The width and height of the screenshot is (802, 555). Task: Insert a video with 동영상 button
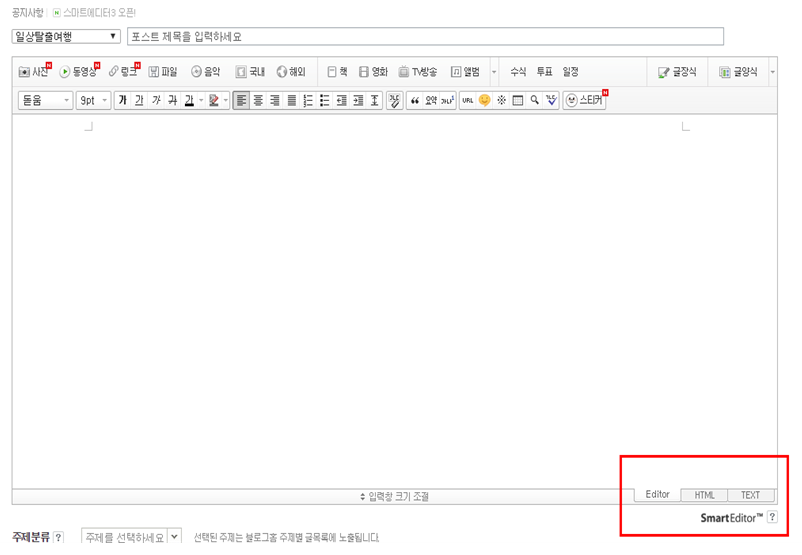pos(78,72)
